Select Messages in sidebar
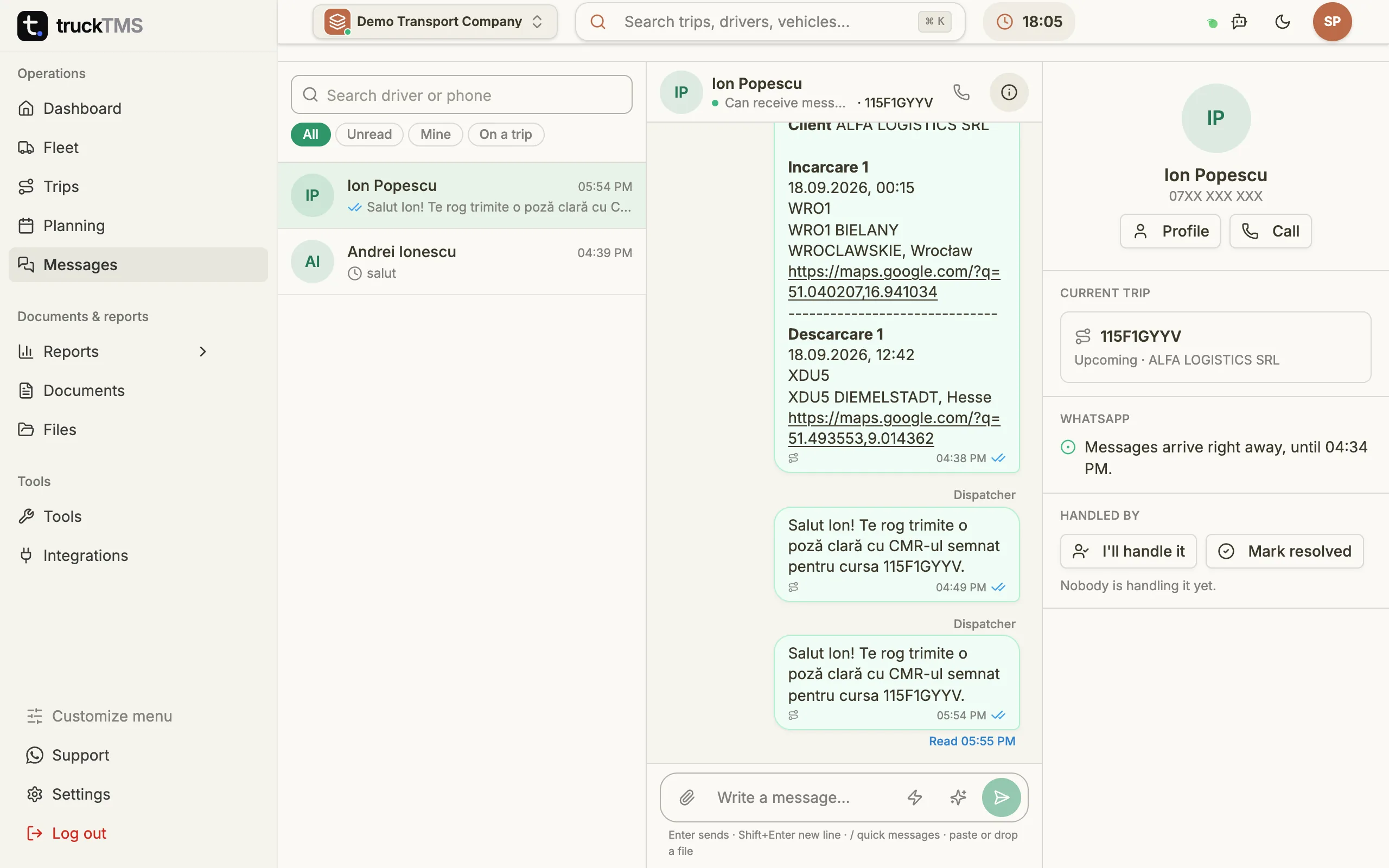Viewport: 1389px width, 868px height. (138, 265)
